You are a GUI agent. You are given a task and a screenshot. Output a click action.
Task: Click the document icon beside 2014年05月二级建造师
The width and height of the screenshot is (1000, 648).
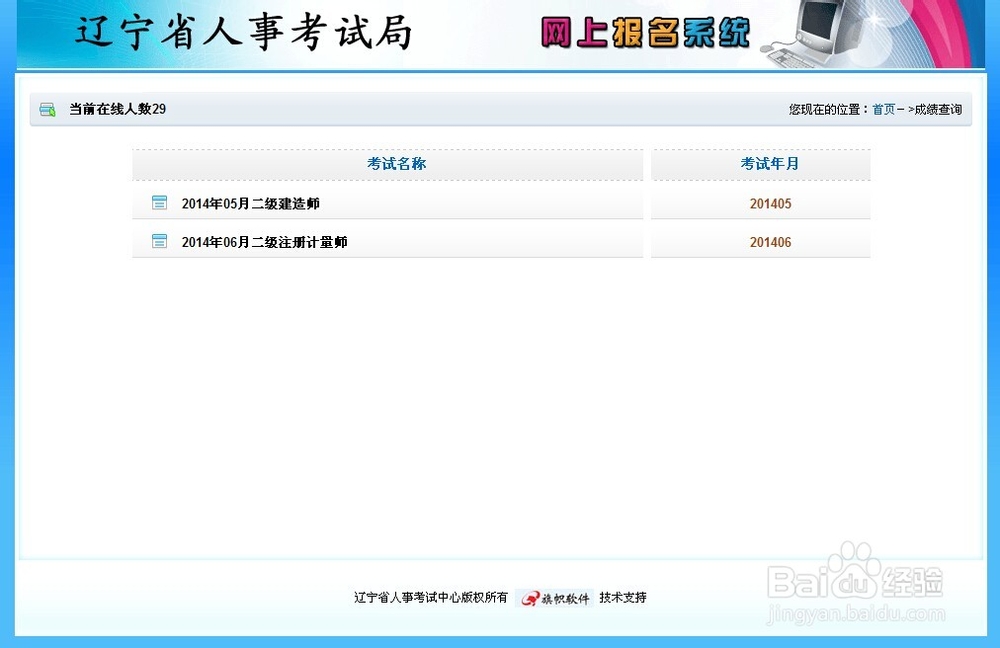[x=159, y=202]
